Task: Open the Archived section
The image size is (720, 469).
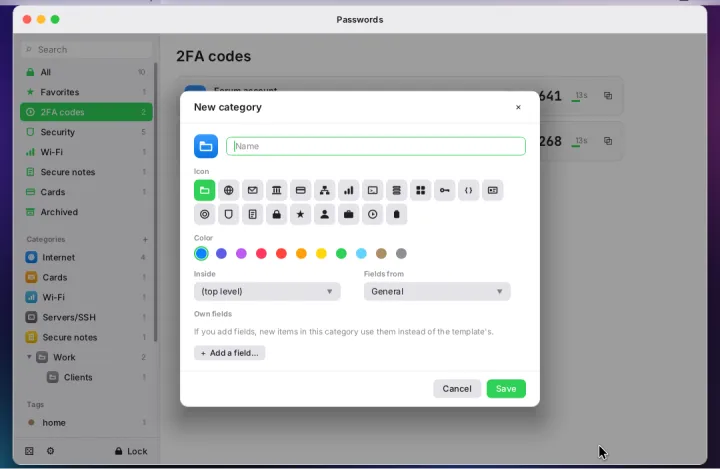Action: pos(86,212)
